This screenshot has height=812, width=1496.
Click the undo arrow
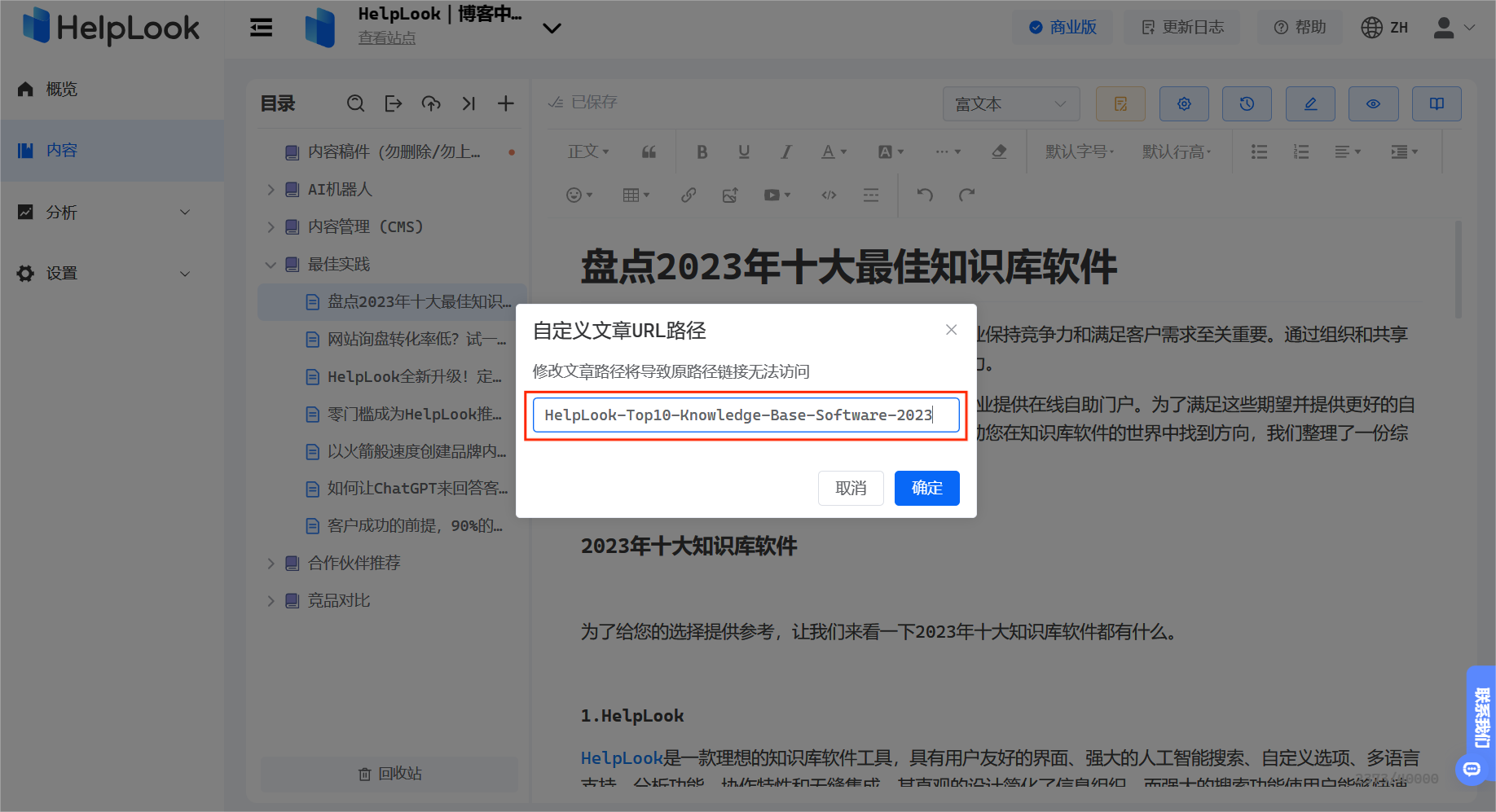[x=925, y=195]
